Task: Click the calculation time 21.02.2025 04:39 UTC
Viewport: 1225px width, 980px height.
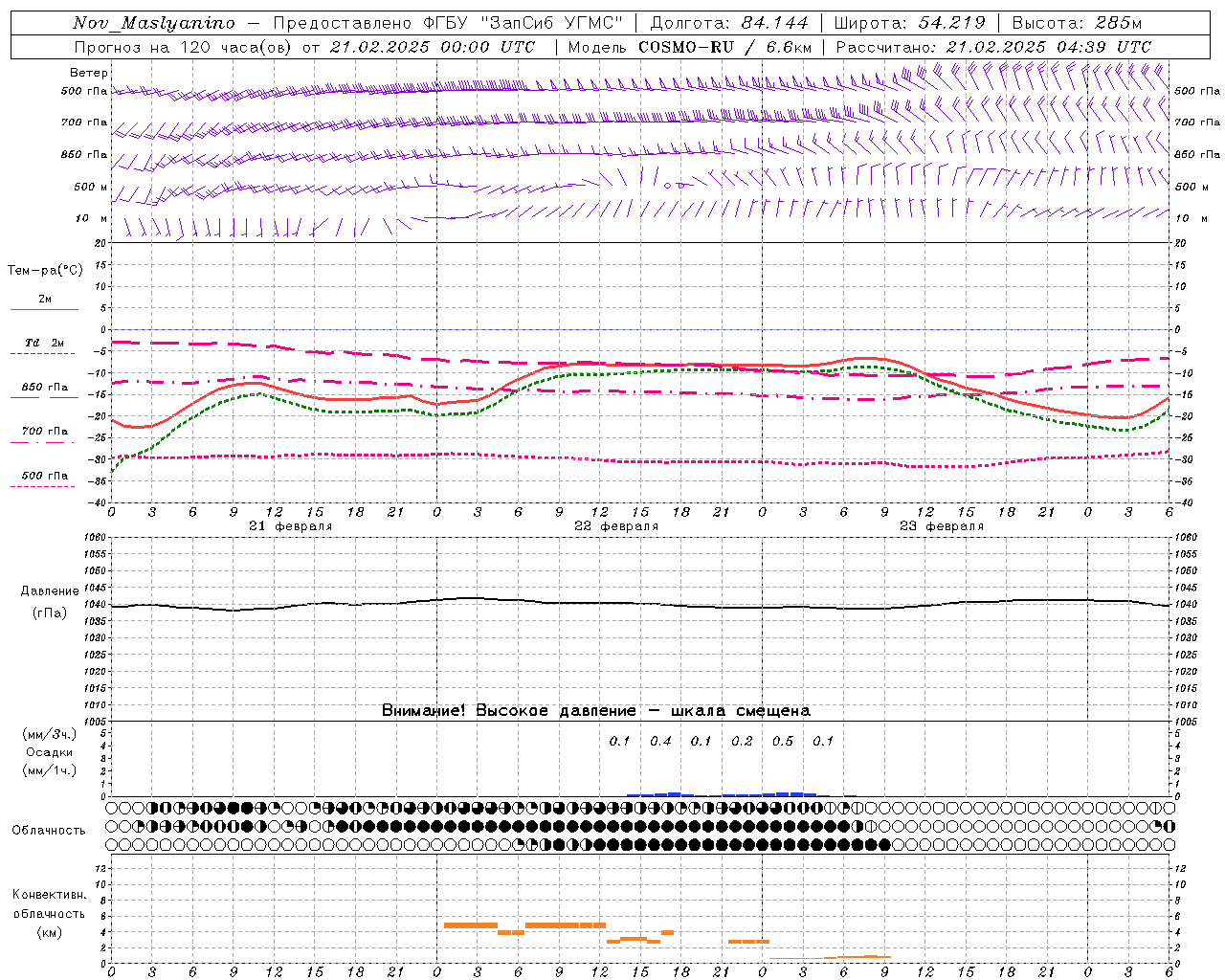Action: 1048,47
